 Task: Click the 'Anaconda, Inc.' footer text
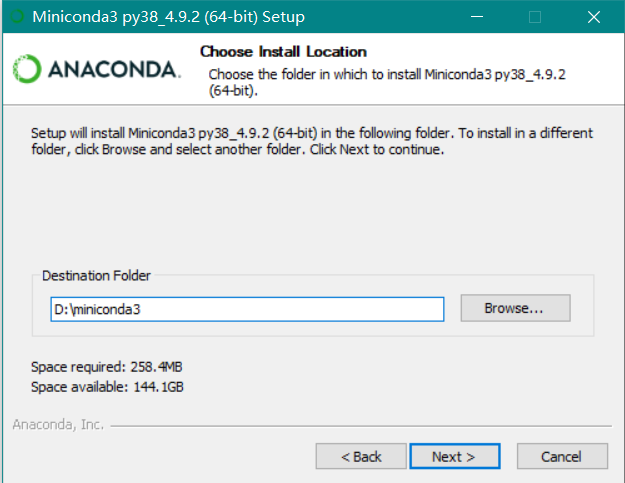point(58,425)
